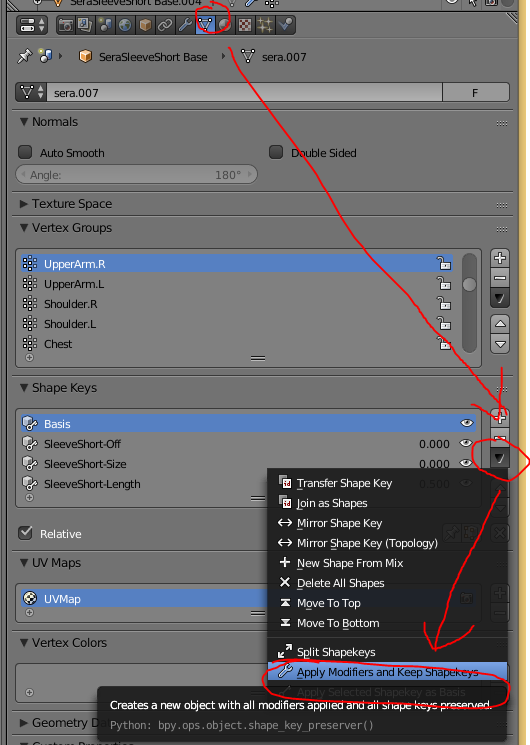Viewport: 530px width, 745px height.
Task: Remove the active vertex group with minus
Action: 500,278
